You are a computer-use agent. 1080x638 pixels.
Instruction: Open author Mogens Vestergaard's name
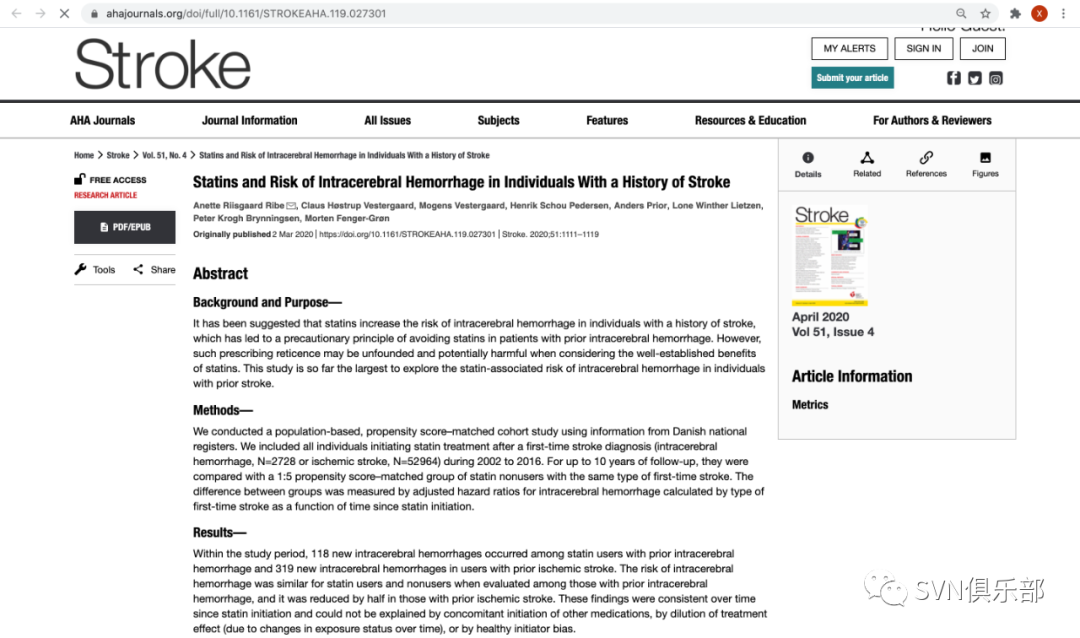coord(464,205)
